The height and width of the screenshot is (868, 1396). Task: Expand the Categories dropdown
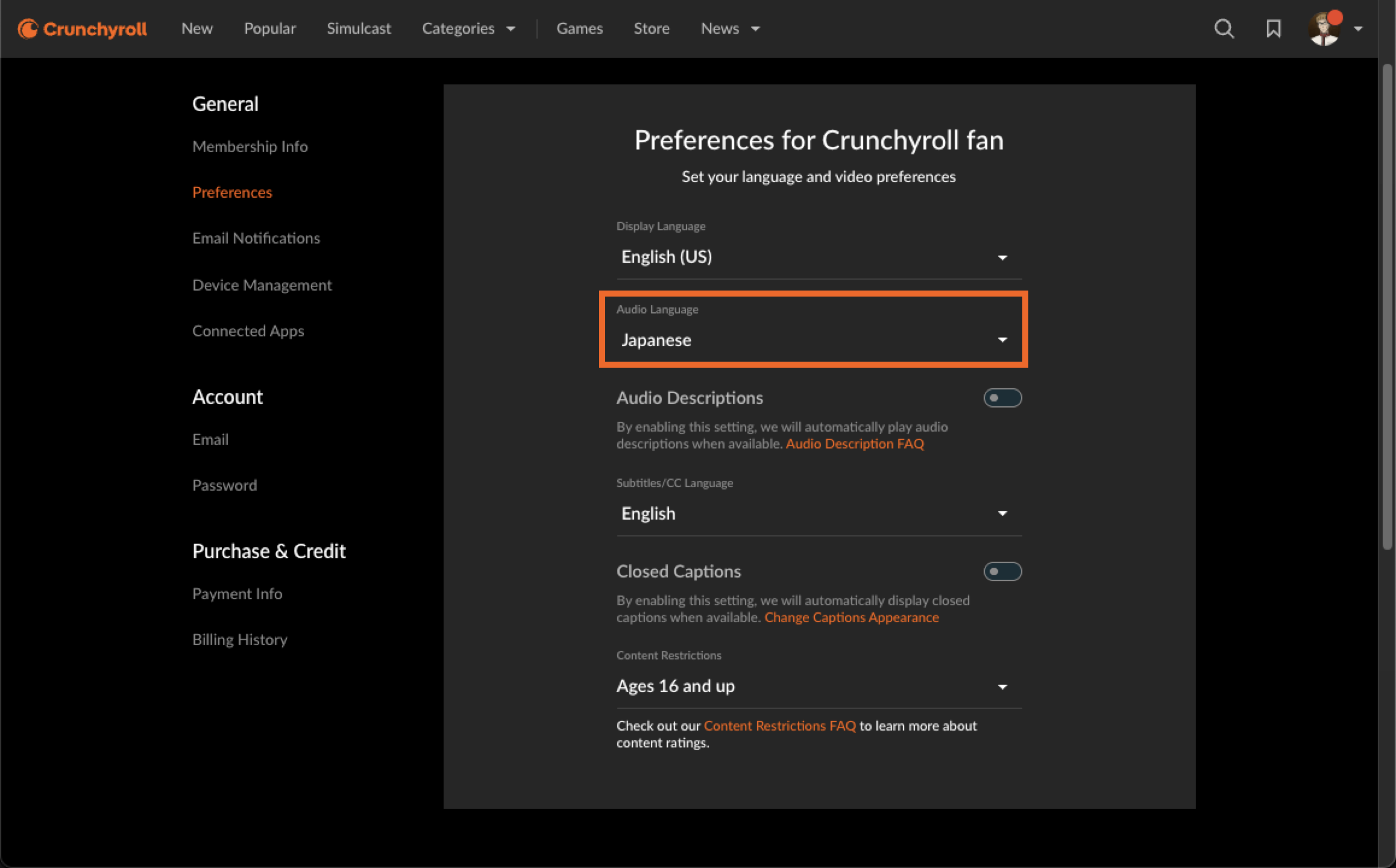[x=468, y=28]
